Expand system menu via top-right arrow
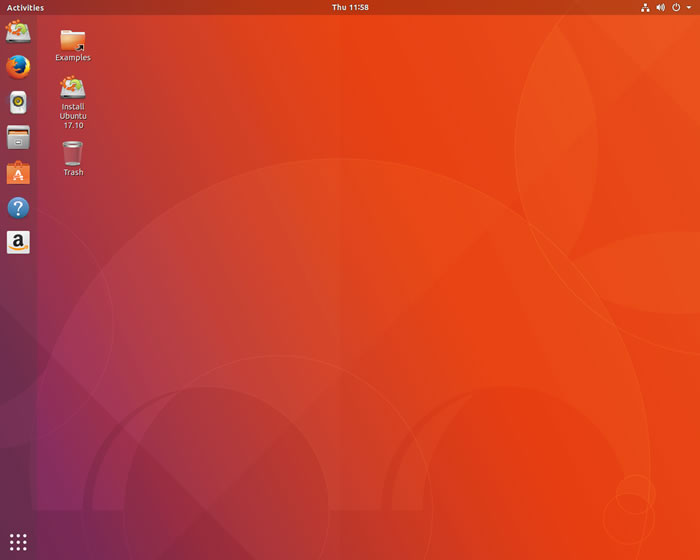The height and width of the screenshot is (560, 700). point(689,7)
